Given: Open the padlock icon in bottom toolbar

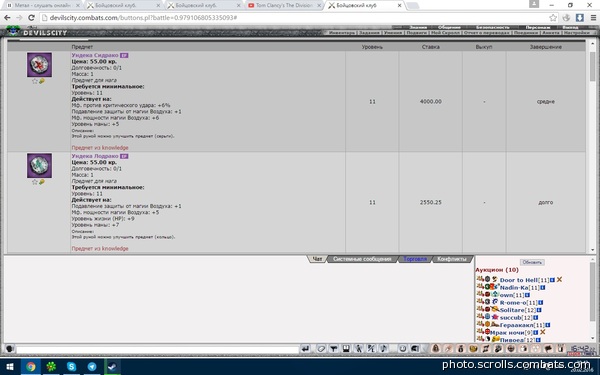Looking at the screenshot, I should (435, 349).
